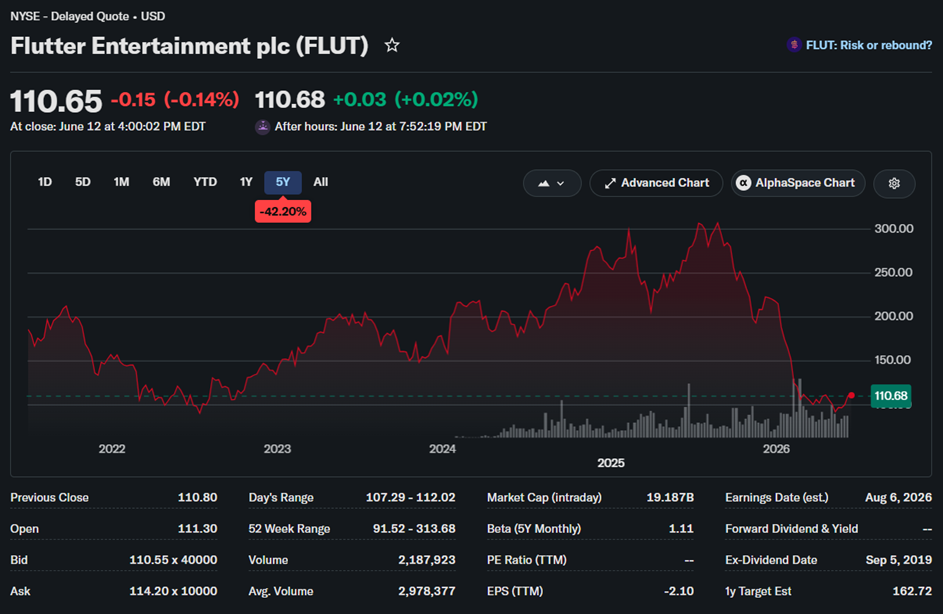Click Volume value 2,187,923

[427, 560]
